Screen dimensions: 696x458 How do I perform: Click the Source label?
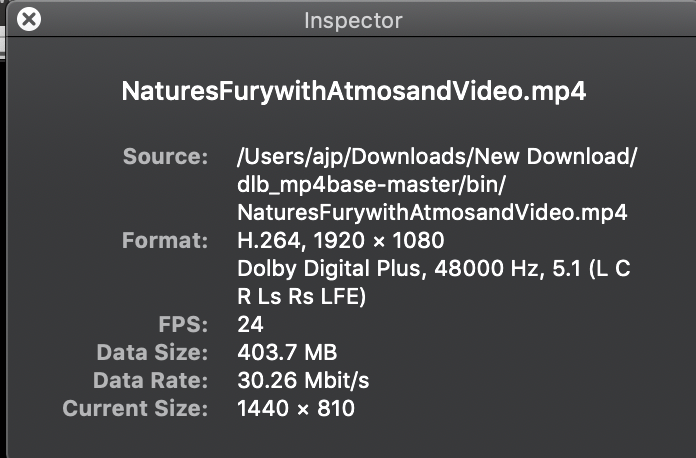tap(165, 156)
